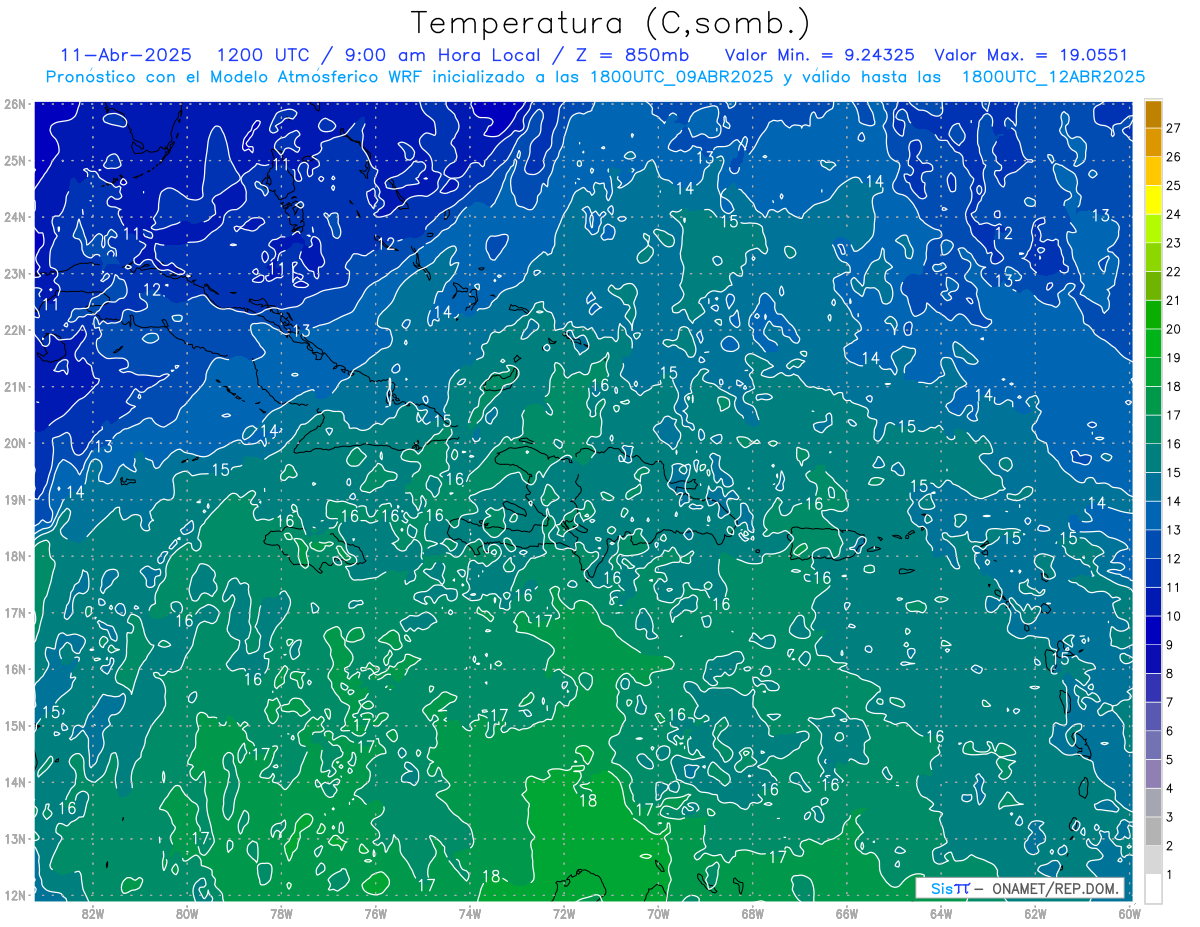
Task: Click the '60W' longitude label
Action: click(1129, 913)
